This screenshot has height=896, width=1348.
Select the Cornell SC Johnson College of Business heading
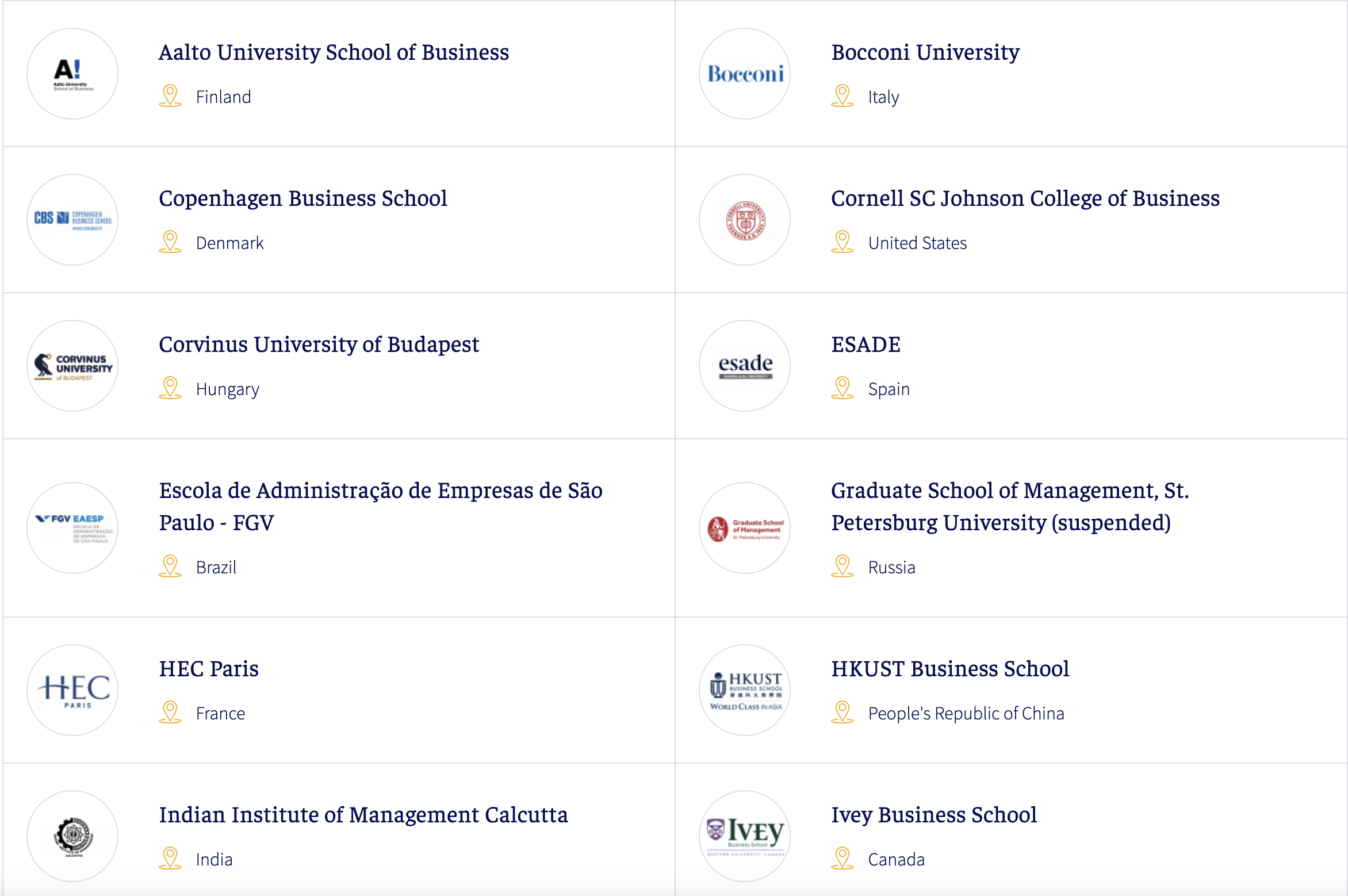click(1025, 198)
